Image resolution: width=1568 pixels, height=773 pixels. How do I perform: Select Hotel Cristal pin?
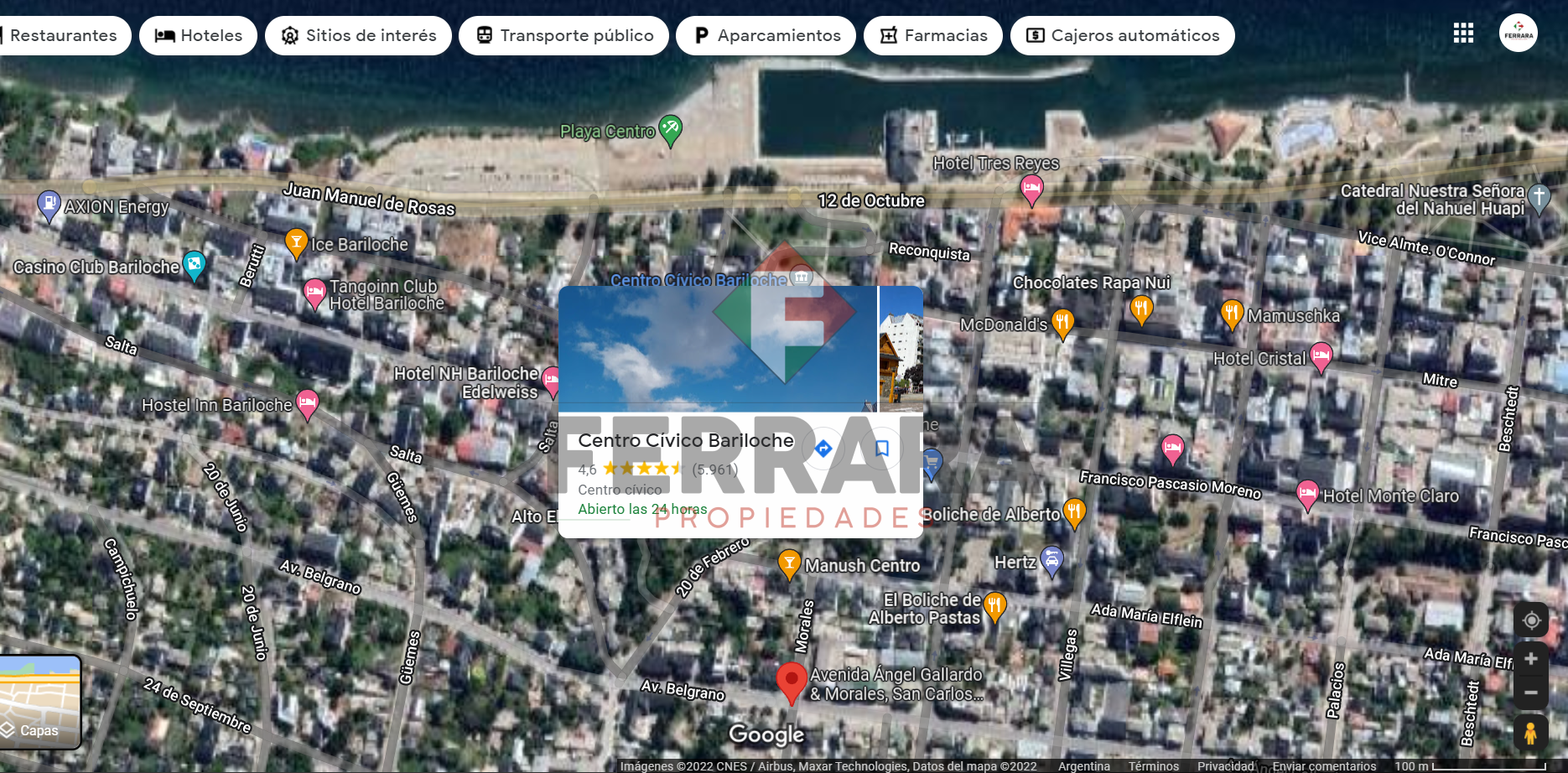(x=1321, y=357)
